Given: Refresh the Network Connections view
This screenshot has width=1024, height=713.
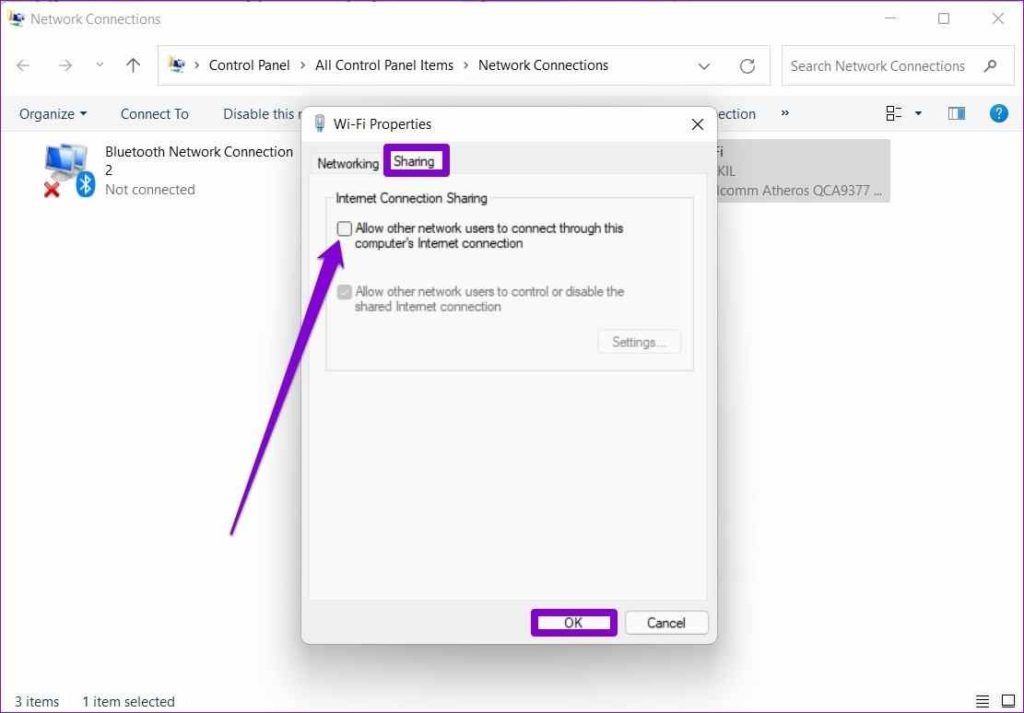Looking at the screenshot, I should point(747,66).
